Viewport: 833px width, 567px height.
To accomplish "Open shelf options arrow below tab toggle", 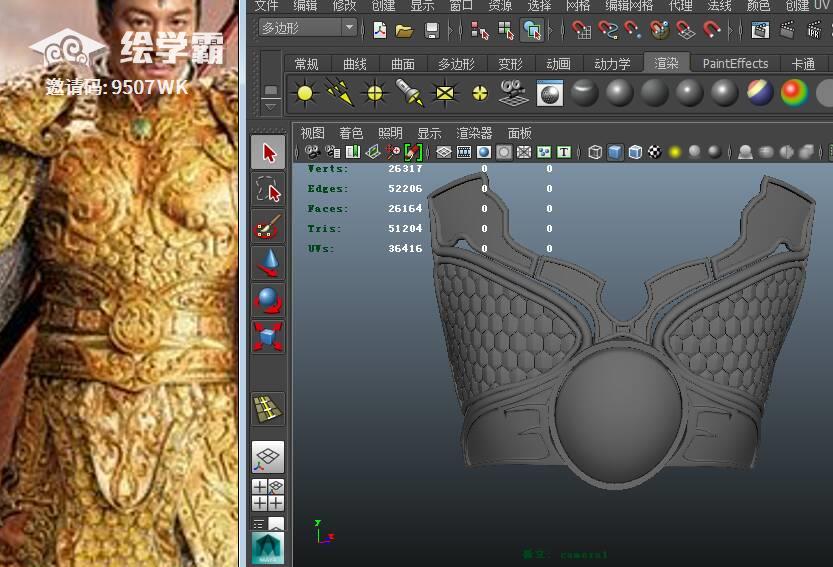I will pyautogui.click(x=270, y=107).
